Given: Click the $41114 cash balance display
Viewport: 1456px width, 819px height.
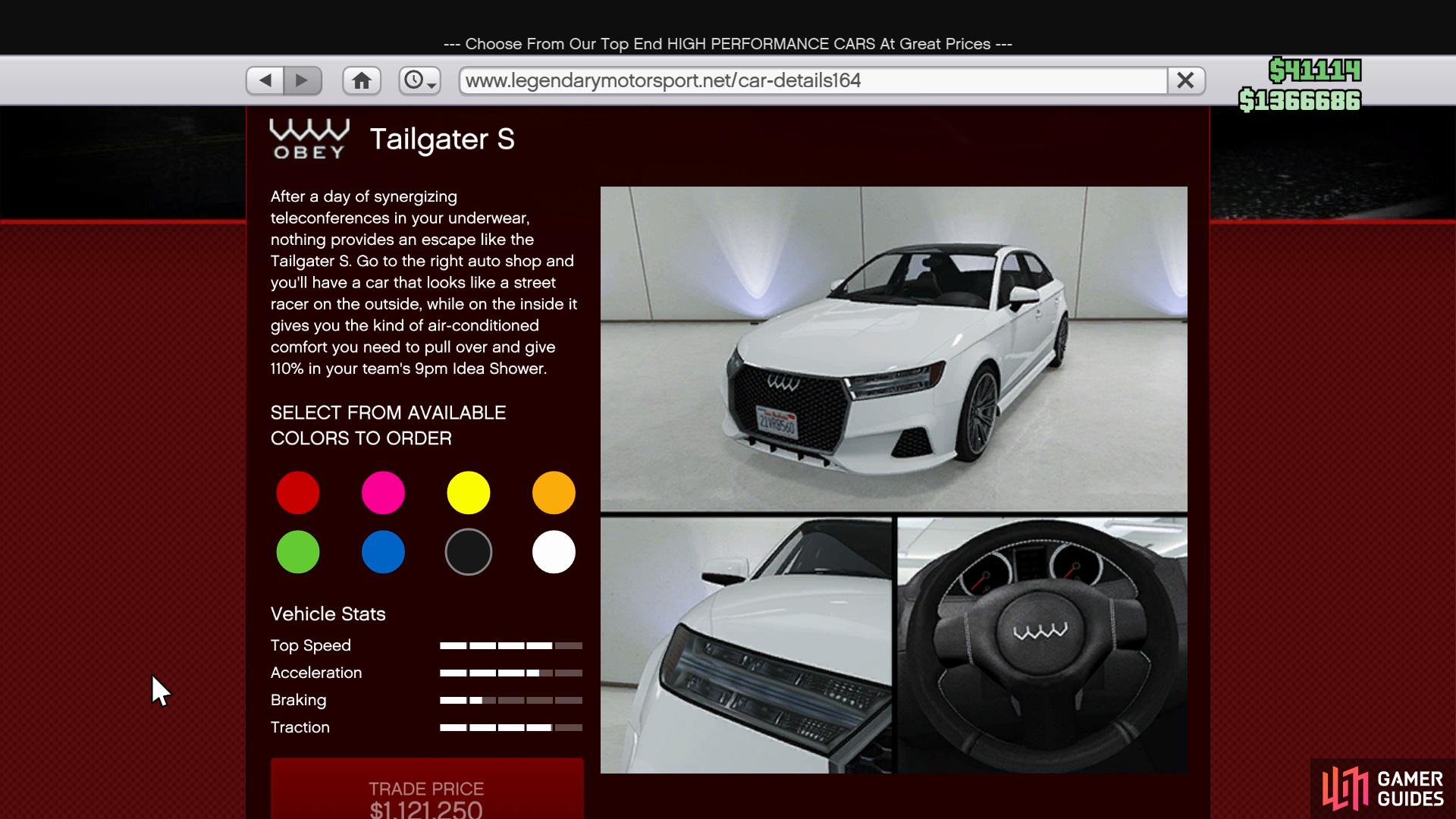Looking at the screenshot, I should coord(1315,71).
